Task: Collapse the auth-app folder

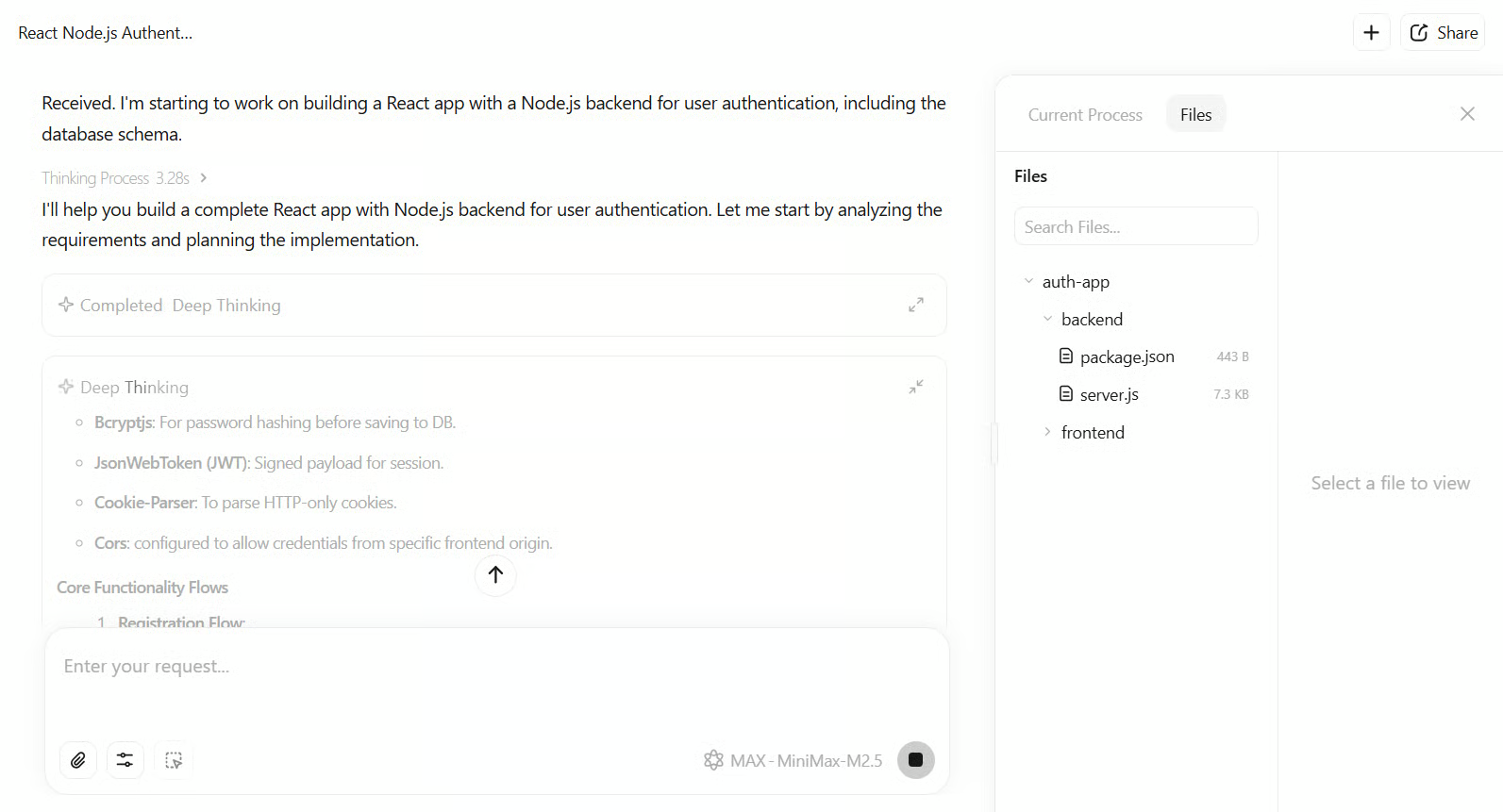Action: (1028, 282)
